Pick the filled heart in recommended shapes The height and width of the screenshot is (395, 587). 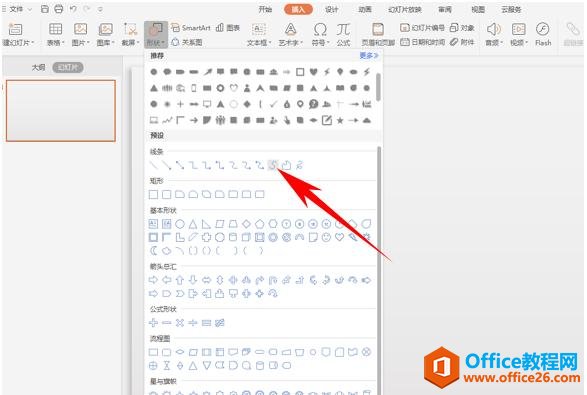pos(313,72)
